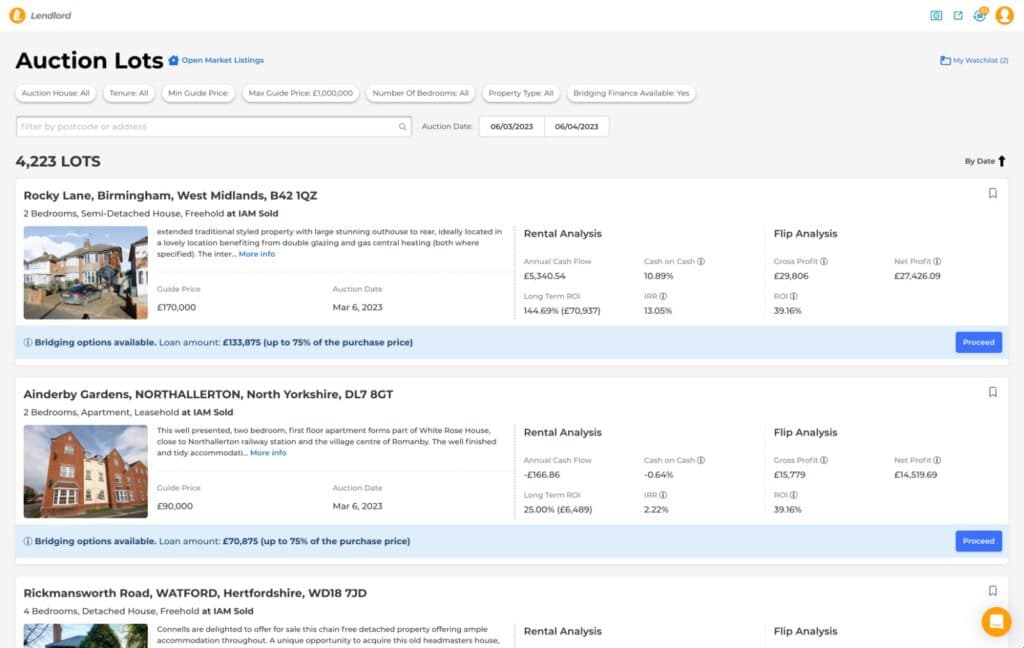Bookmark the Ainderby Gardens lot
This screenshot has height=648, width=1024.
click(993, 392)
